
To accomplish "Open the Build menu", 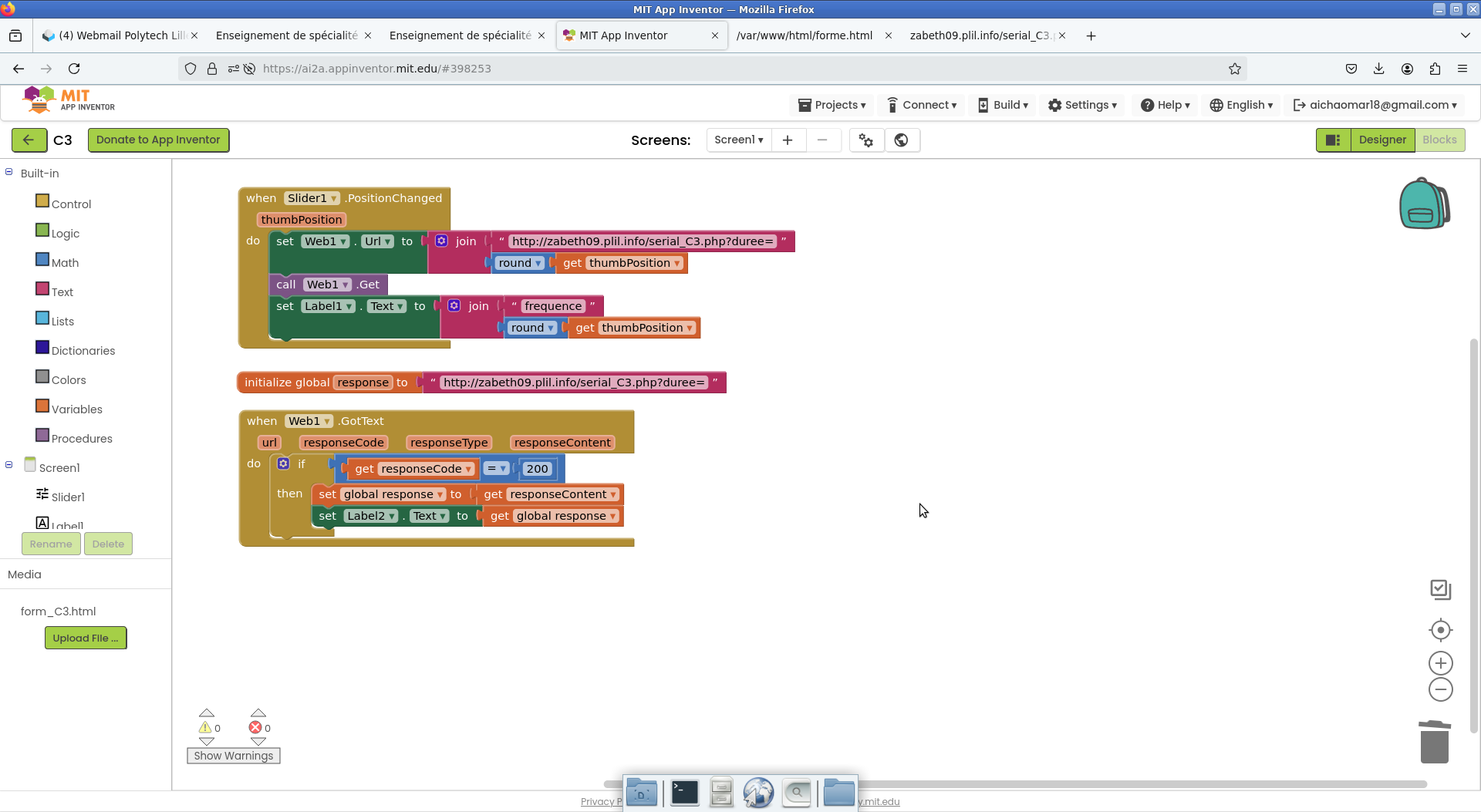I will click(1003, 105).
